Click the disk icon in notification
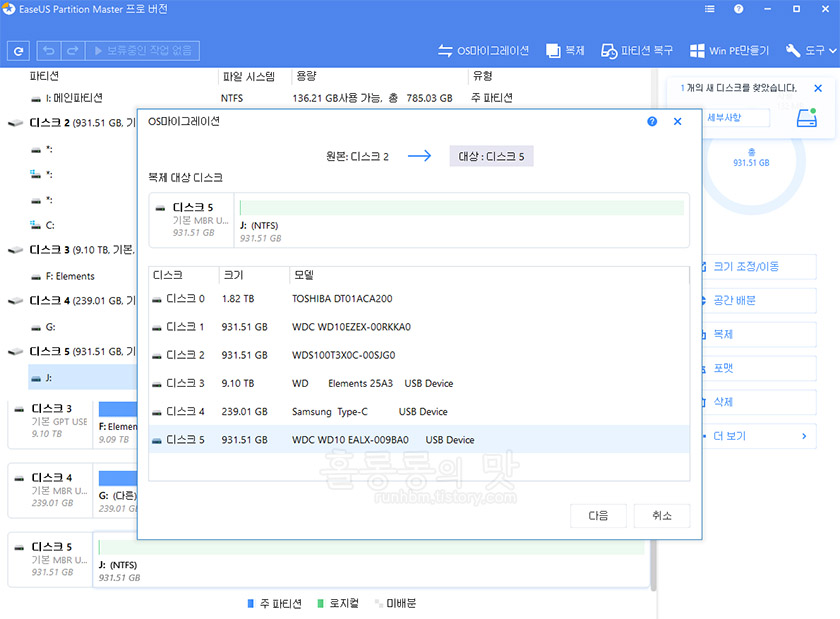 (807, 118)
